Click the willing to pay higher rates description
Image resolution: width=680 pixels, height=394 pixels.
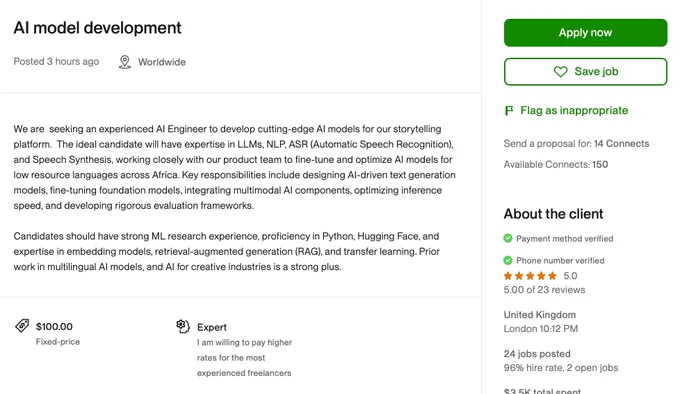pyautogui.click(x=244, y=358)
